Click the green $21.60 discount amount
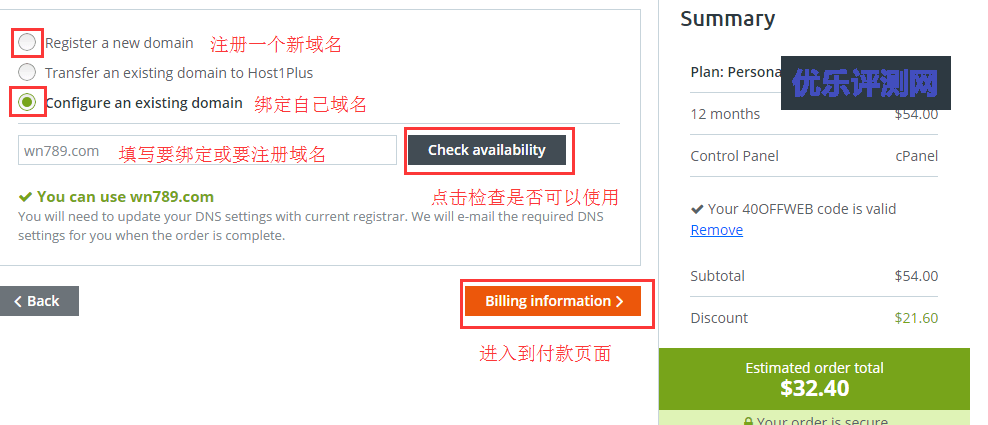988x425 pixels. point(916,318)
